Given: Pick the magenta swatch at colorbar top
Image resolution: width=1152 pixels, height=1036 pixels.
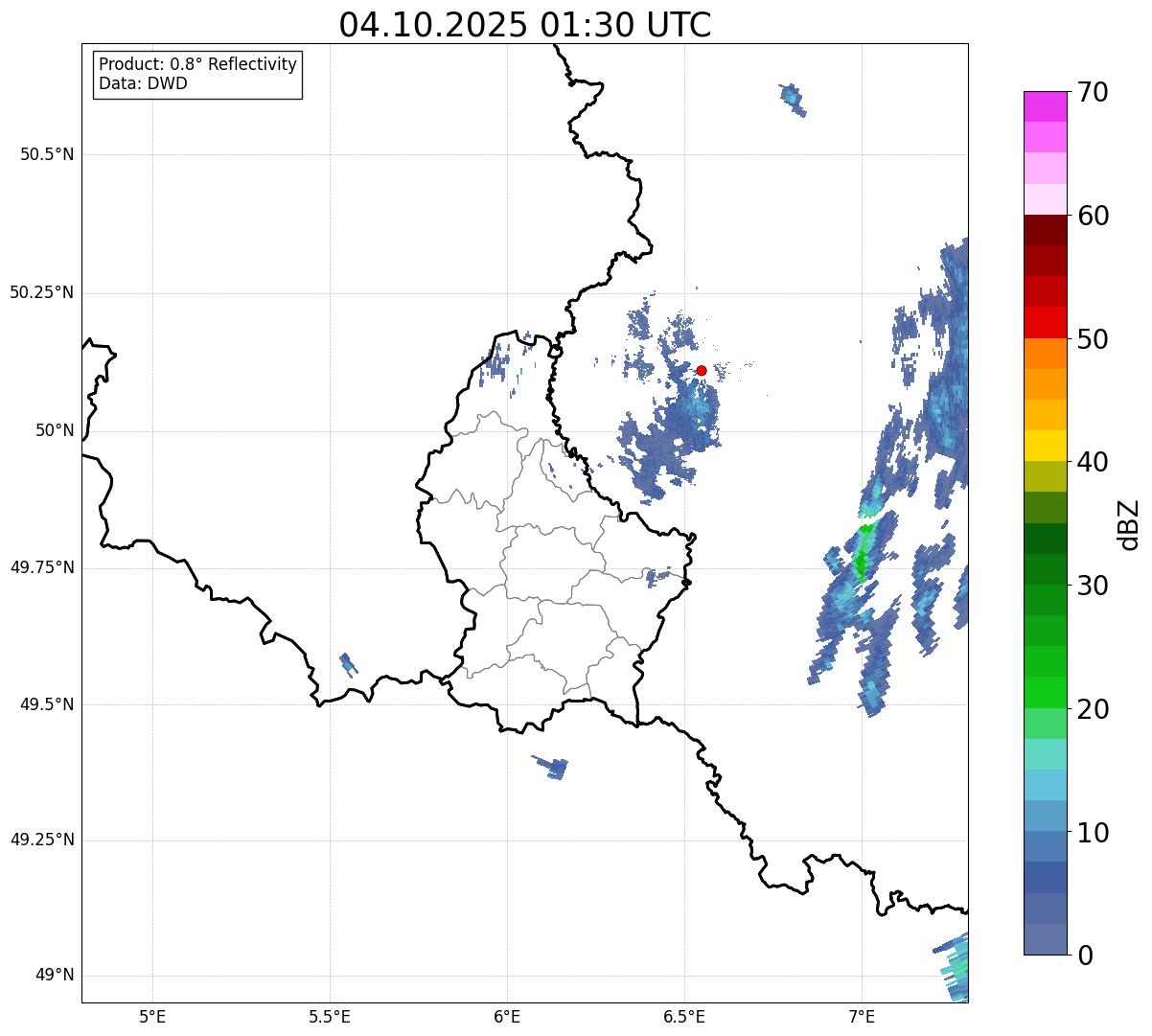Looking at the screenshot, I should (x=1045, y=106).
